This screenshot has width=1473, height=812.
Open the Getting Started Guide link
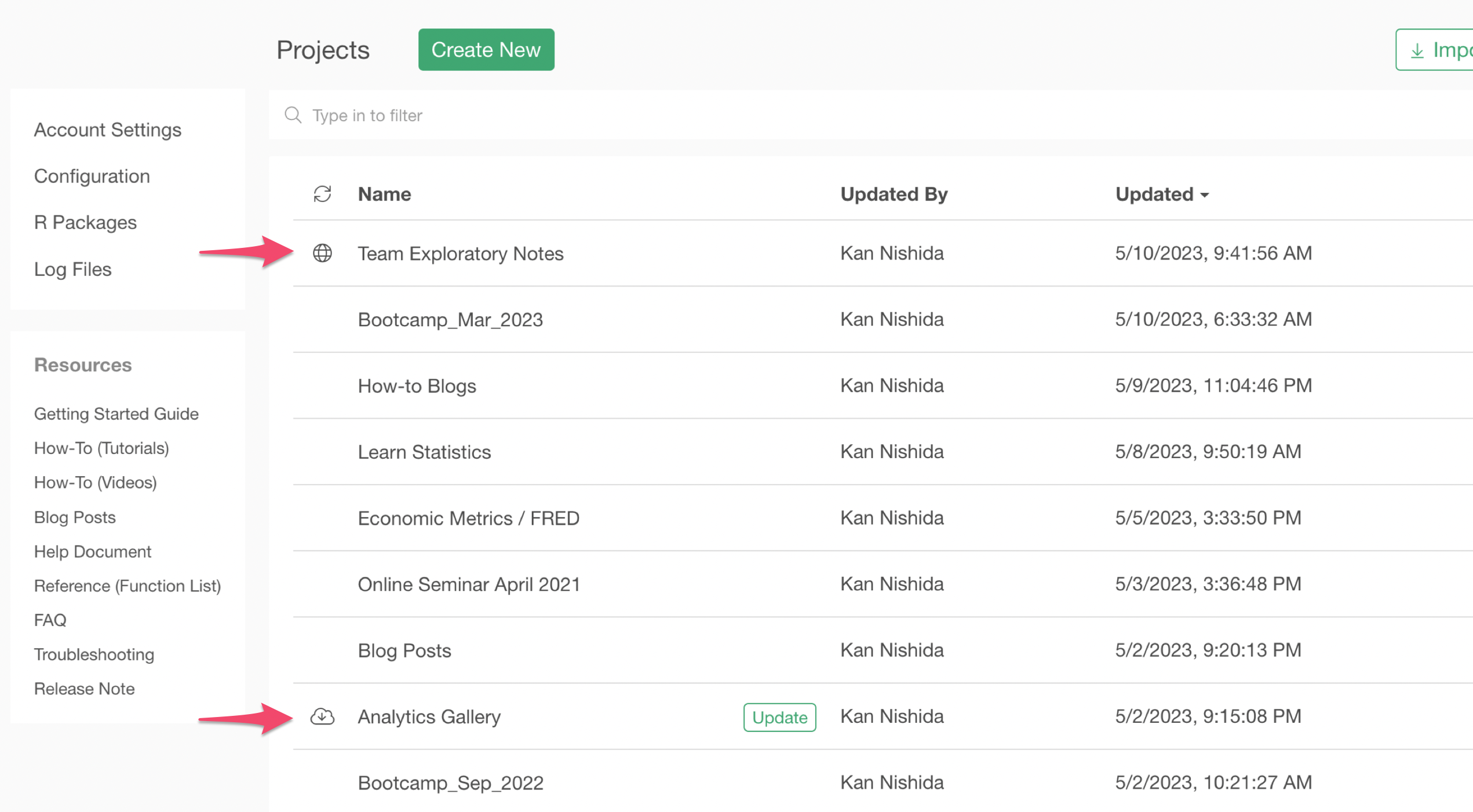click(x=116, y=414)
